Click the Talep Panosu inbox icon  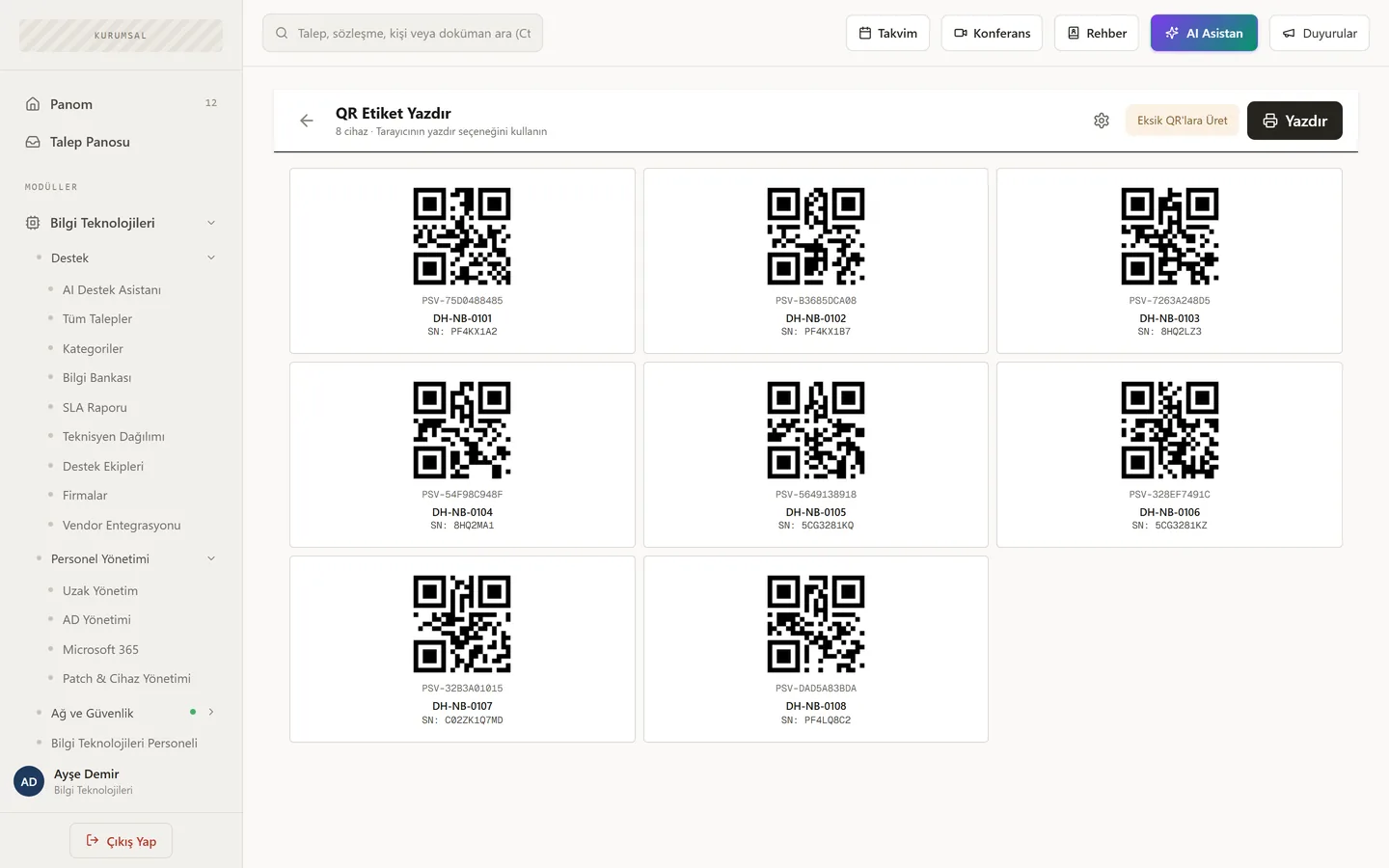33,142
